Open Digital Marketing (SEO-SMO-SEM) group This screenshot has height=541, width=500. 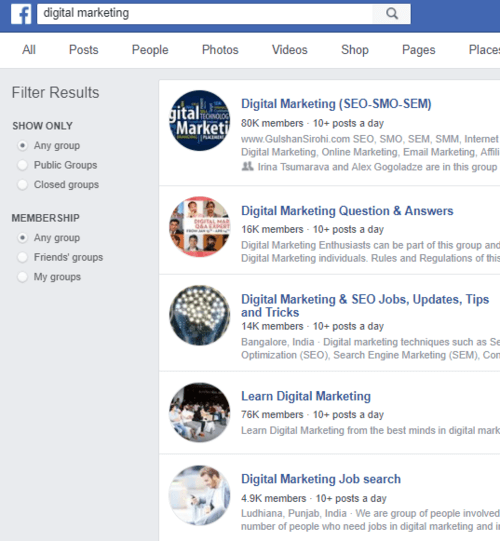pos(336,104)
